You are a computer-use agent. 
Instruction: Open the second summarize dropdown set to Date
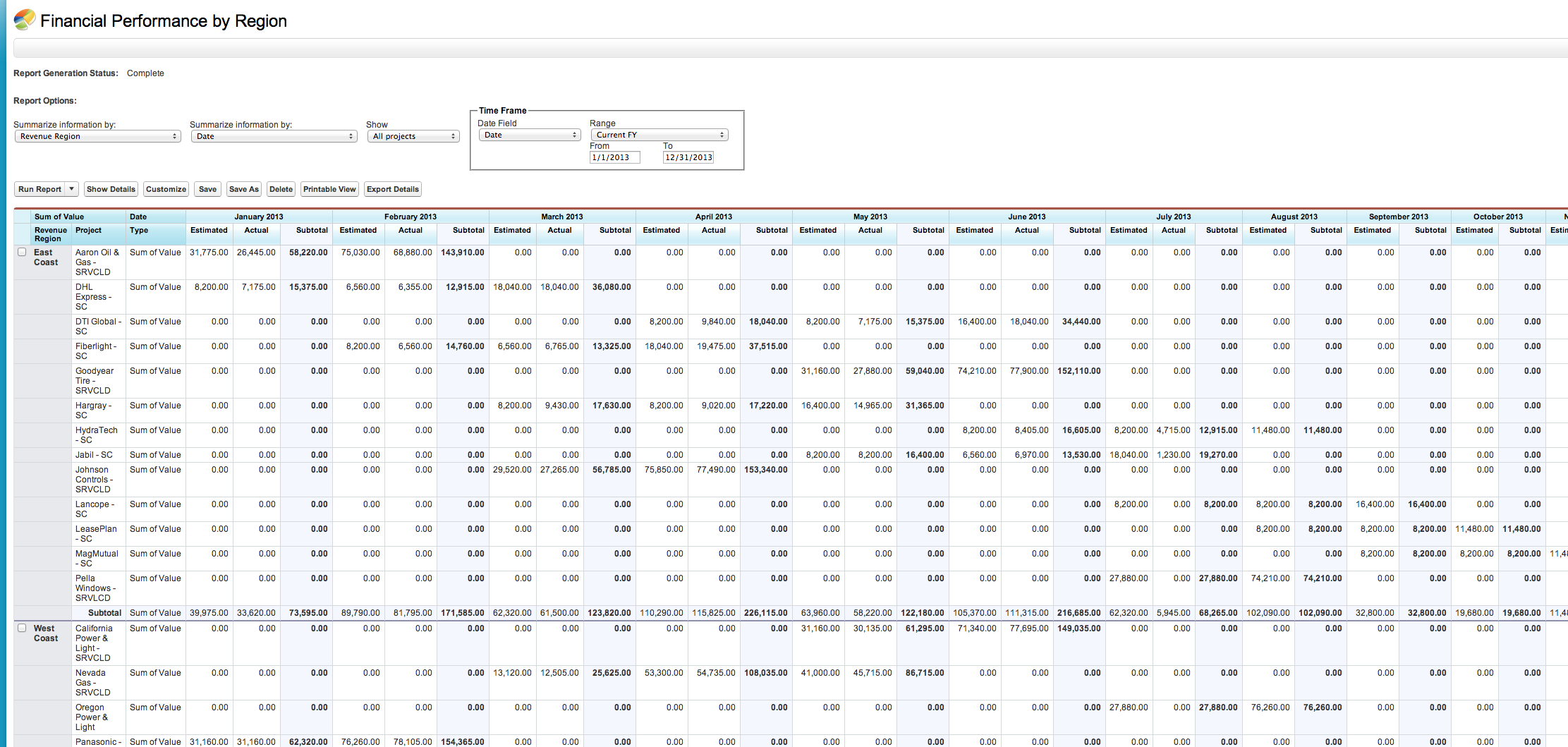point(274,136)
